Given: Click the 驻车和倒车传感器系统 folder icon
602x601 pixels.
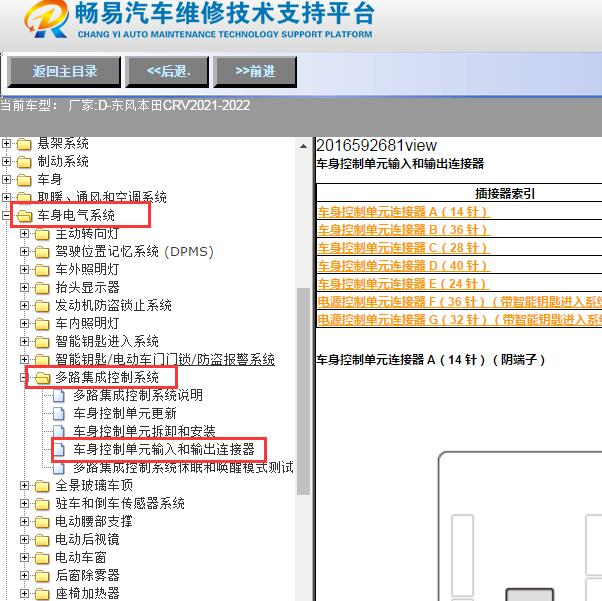Looking at the screenshot, I should (x=42, y=505).
